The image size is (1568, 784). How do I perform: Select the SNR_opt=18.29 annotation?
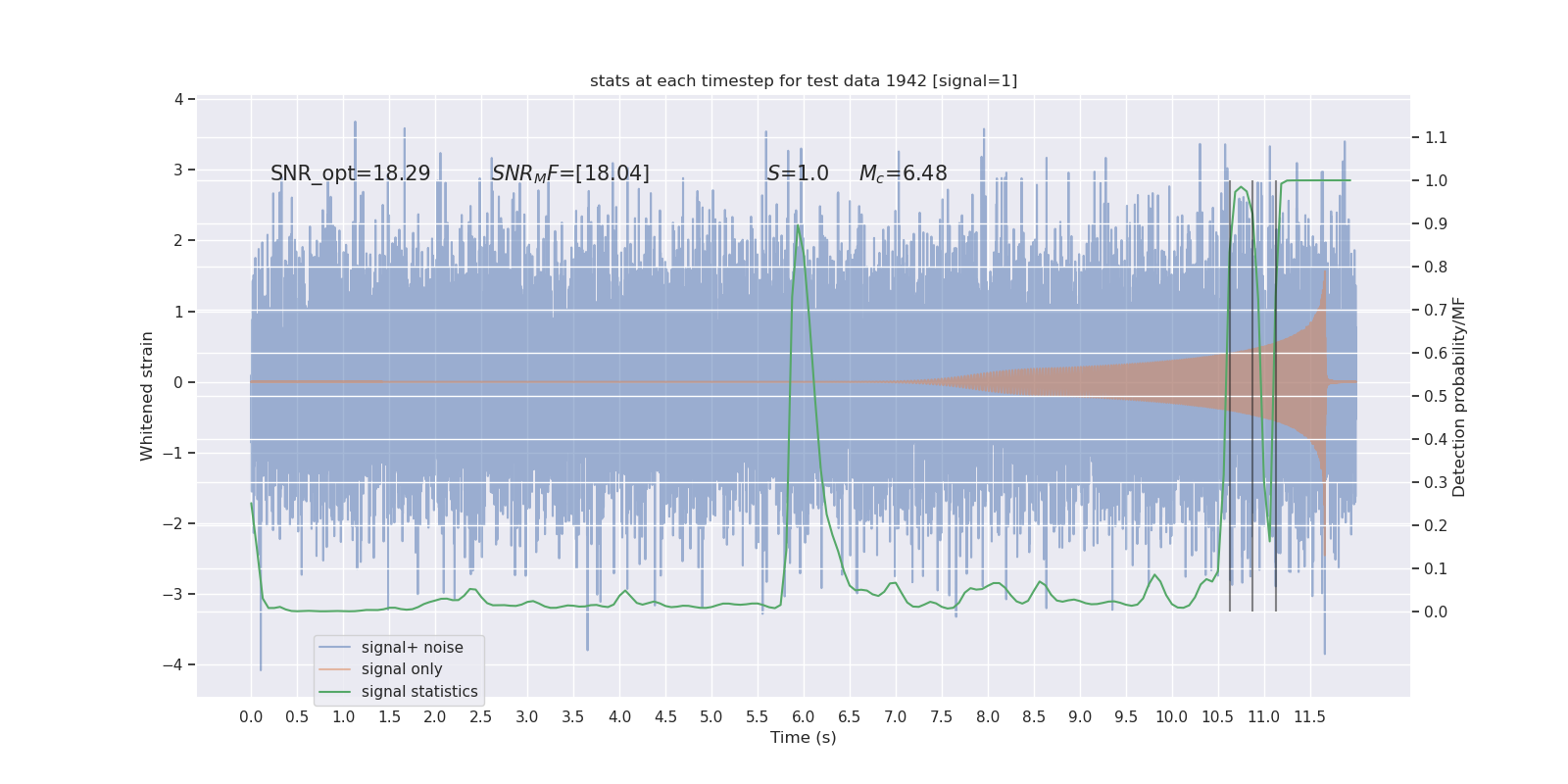click(351, 173)
